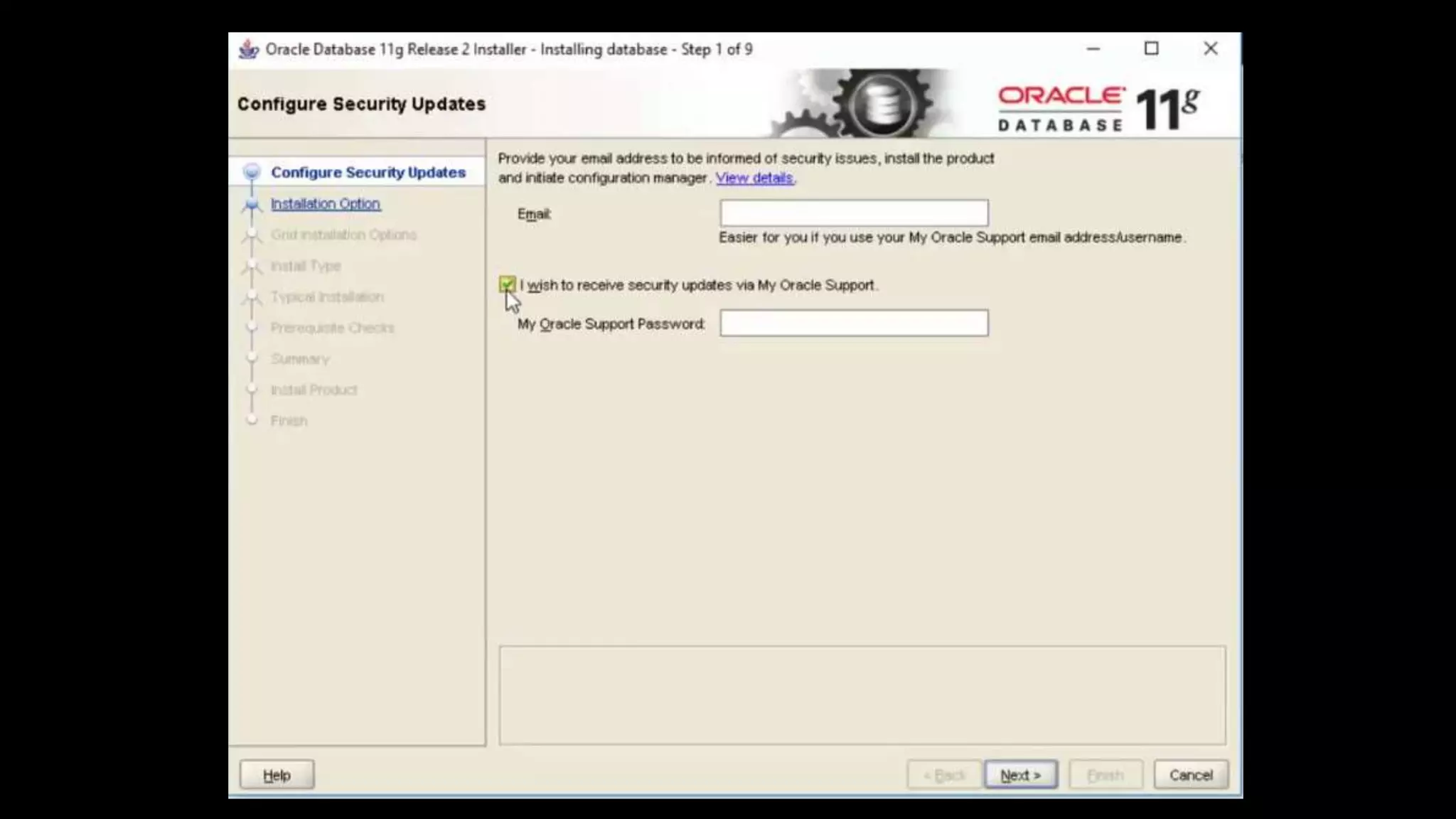The height and width of the screenshot is (819, 1456).
Task: Uncheck receive security updates via My Oracle Support
Action: click(507, 285)
